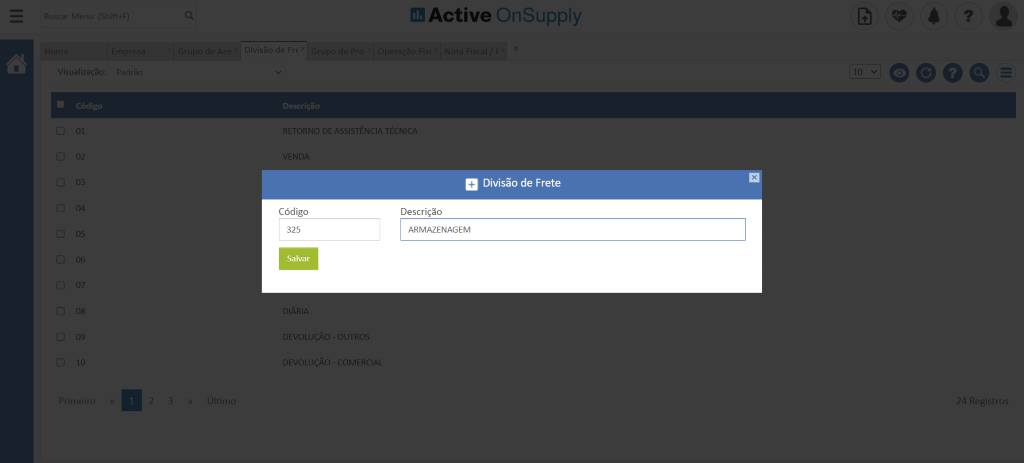Go to page 2
This screenshot has width=1024, height=463.
pos(151,401)
